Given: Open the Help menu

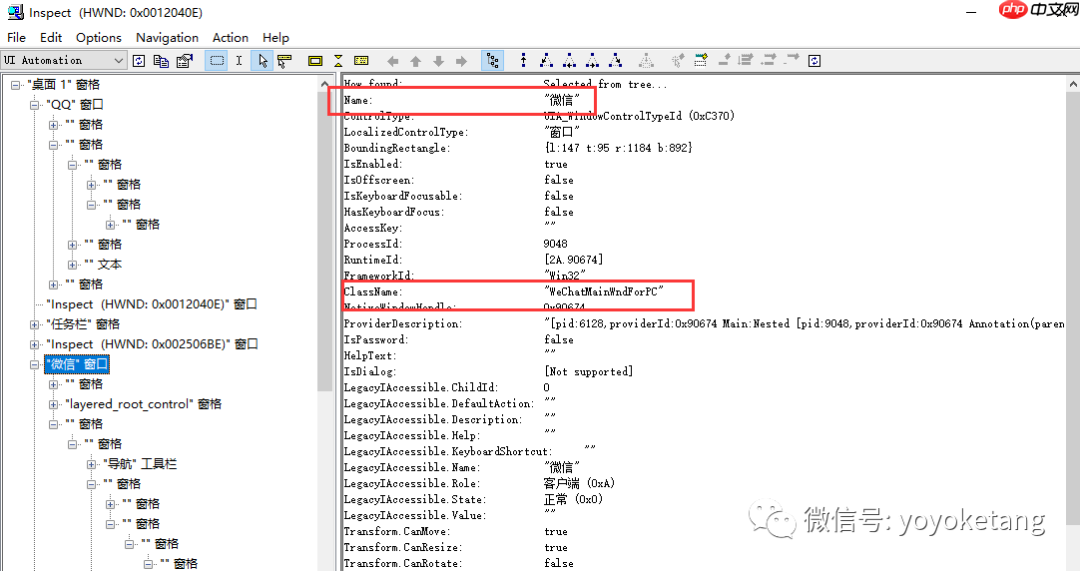Looking at the screenshot, I should (276, 38).
